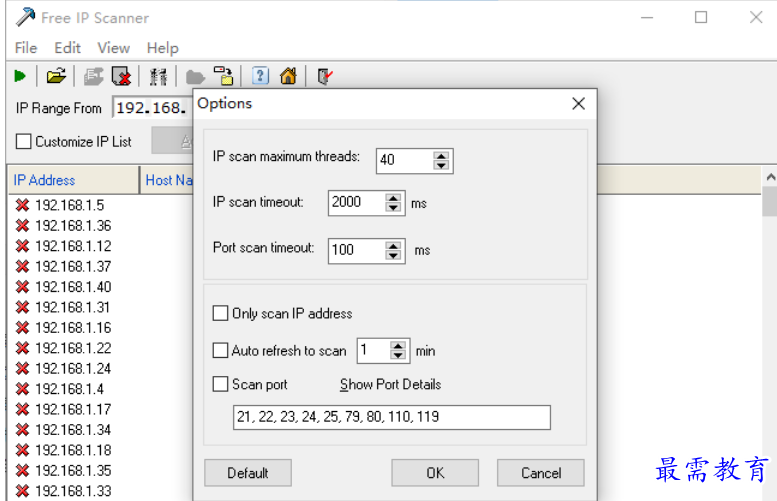
Task: Select the 192.168.1.4 row text
Action: [69, 389]
